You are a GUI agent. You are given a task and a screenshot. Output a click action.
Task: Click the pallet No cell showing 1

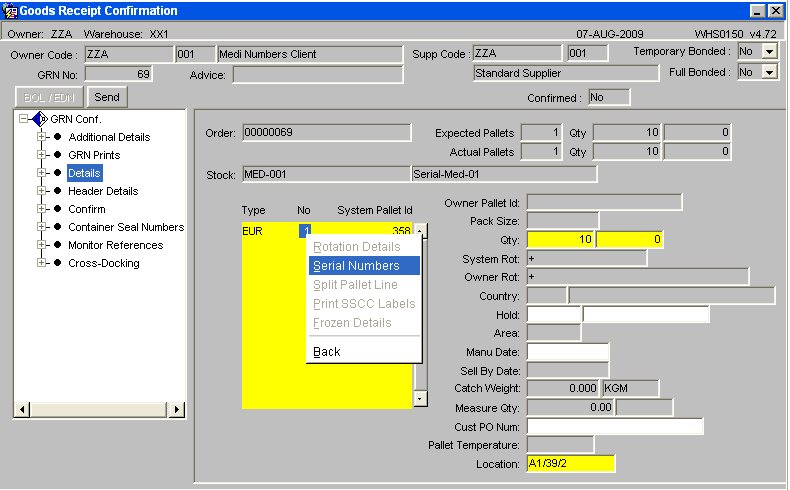(x=305, y=231)
